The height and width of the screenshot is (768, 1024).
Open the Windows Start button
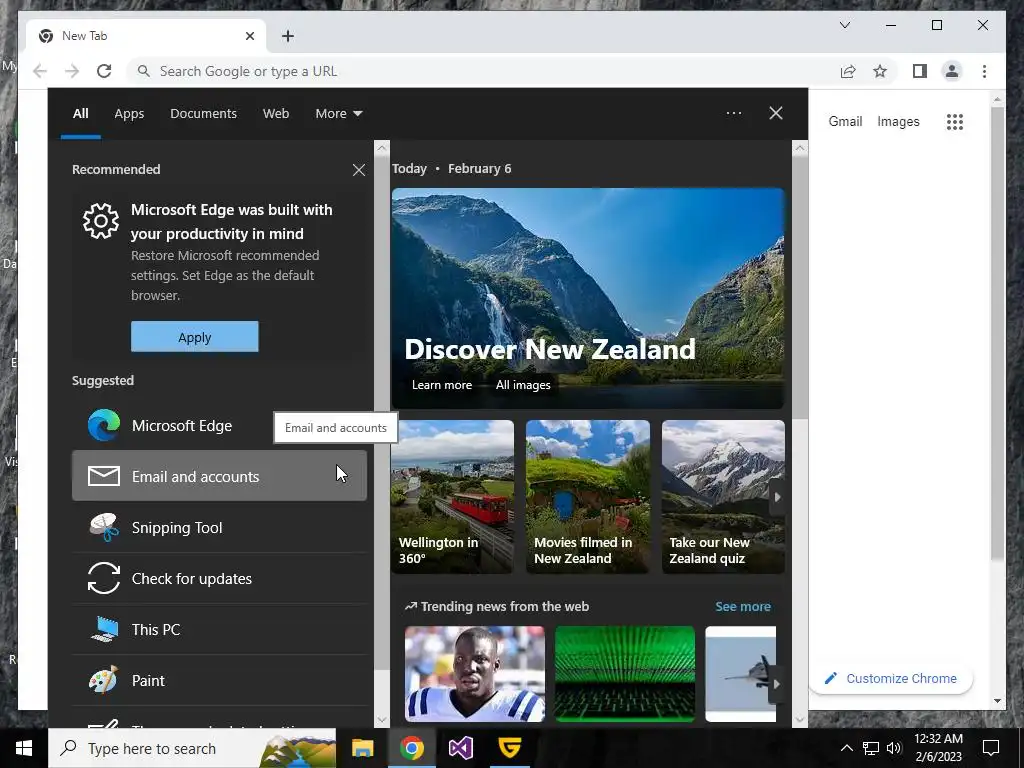(24, 748)
